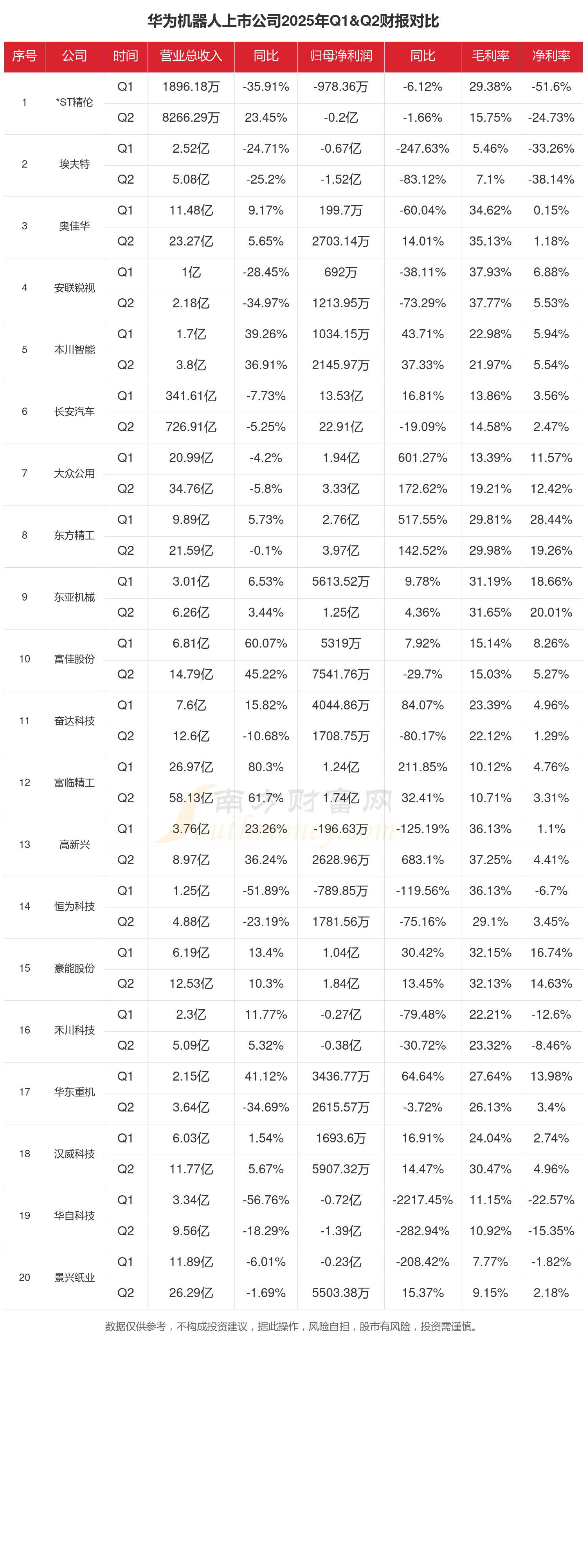Click the table title about 华为机器人上市公司
The height and width of the screenshot is (1568, 587).
(x=293, y=21)
